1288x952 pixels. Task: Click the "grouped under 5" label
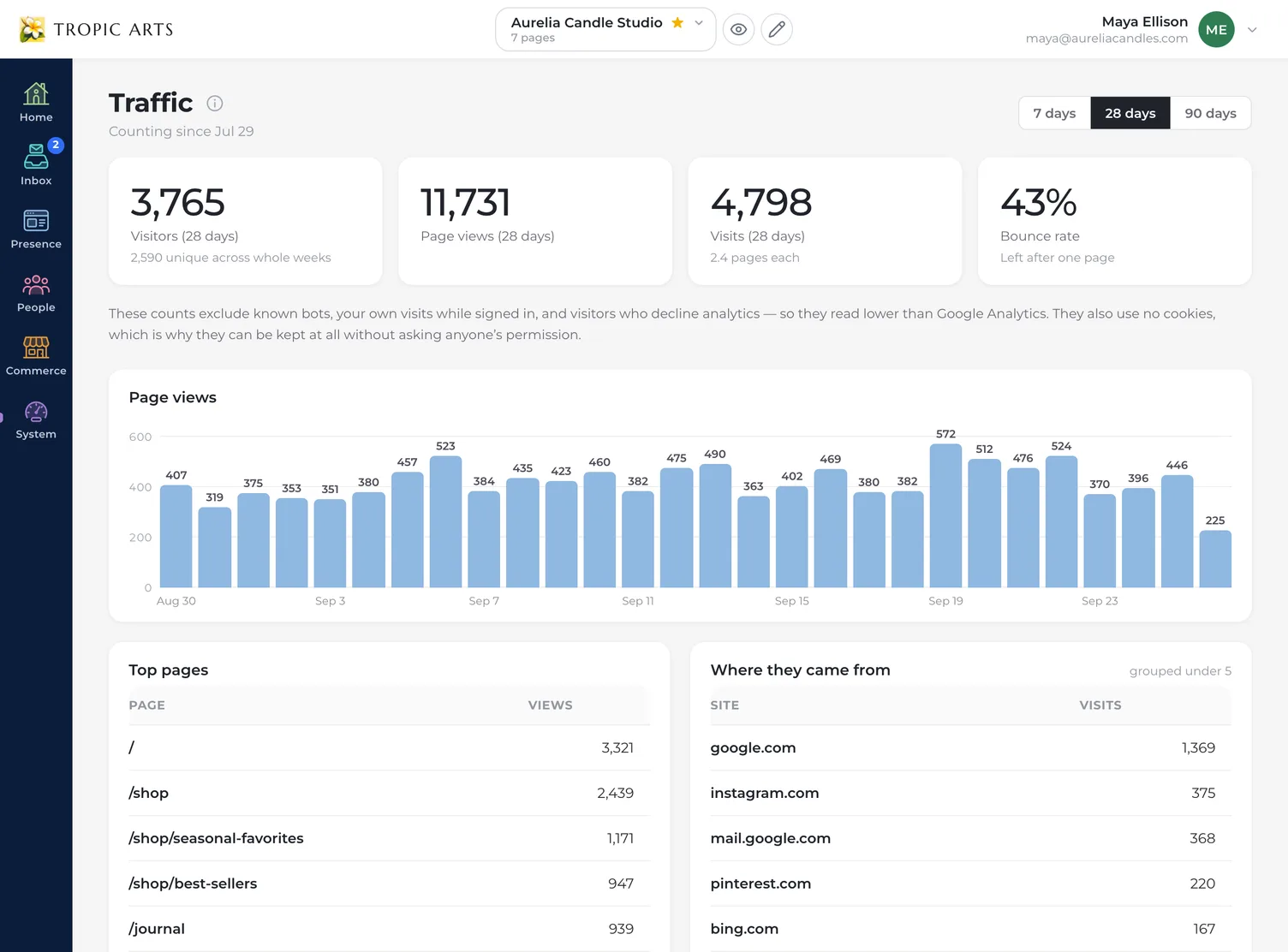pyautogui.click(x=1180, y=671)
